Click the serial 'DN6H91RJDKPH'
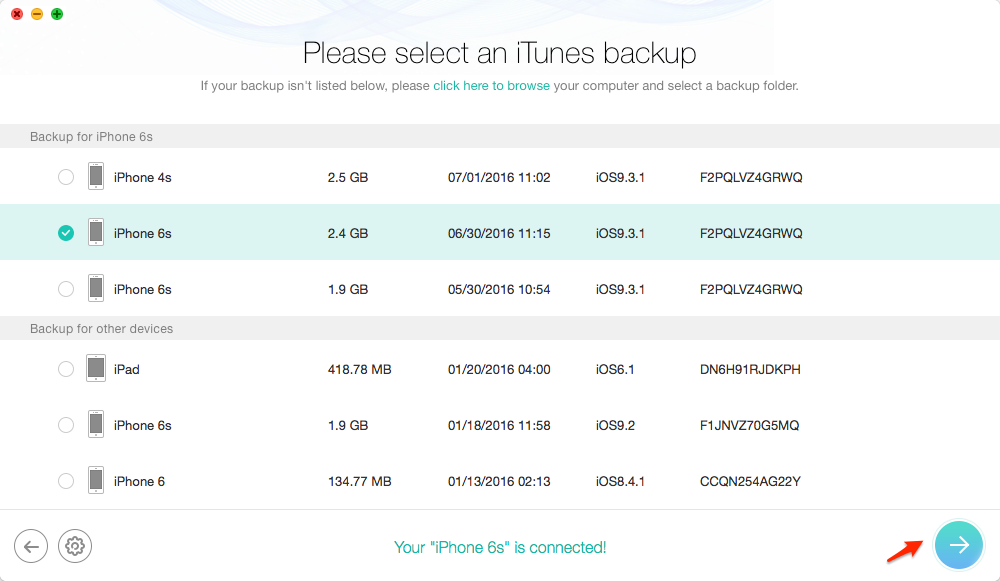The width and height of the screenshot is (1000, 581). (x=750, y=369)
